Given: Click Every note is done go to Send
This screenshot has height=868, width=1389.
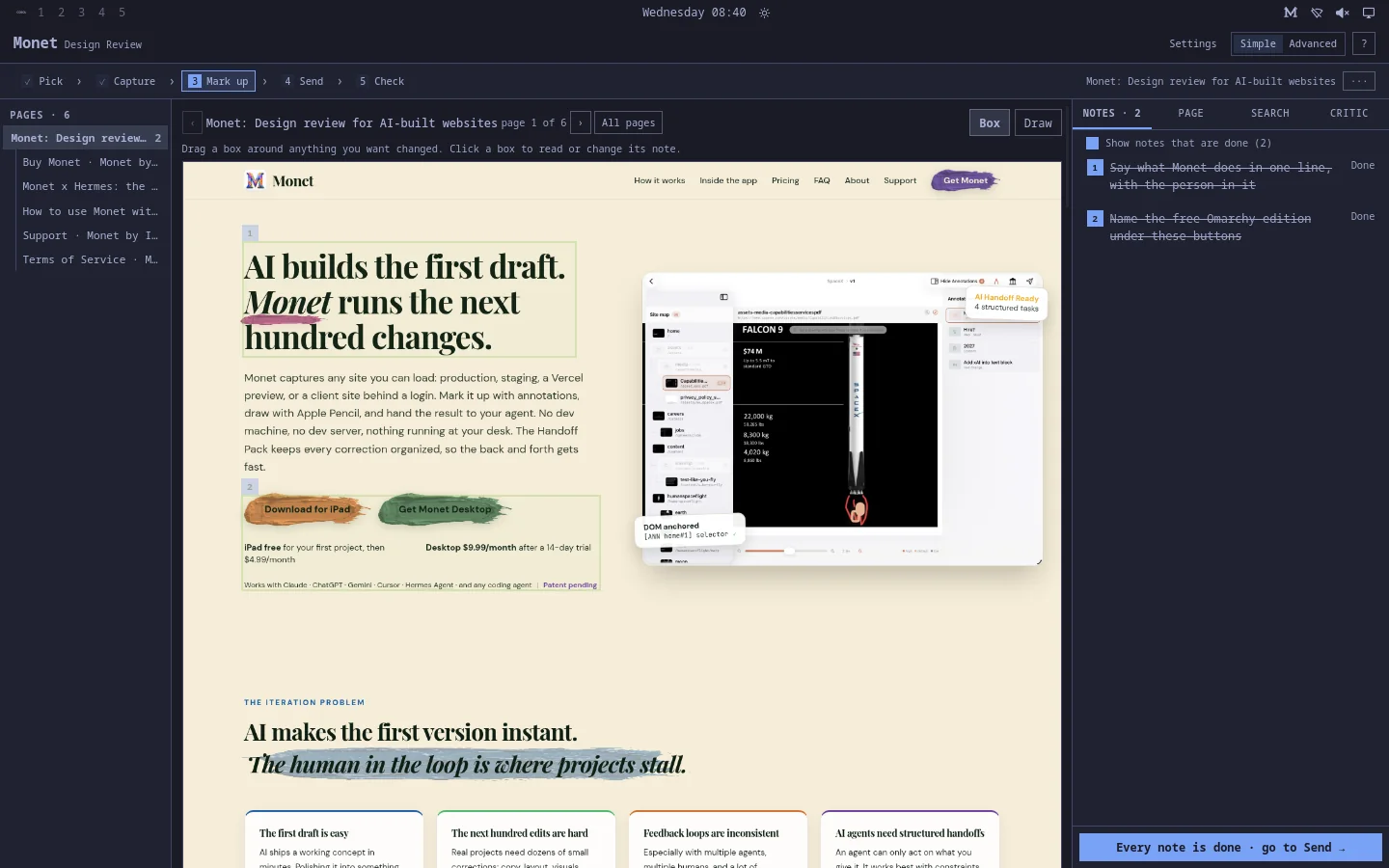Looking at the screenshot, I should [x=1231, y=847].
